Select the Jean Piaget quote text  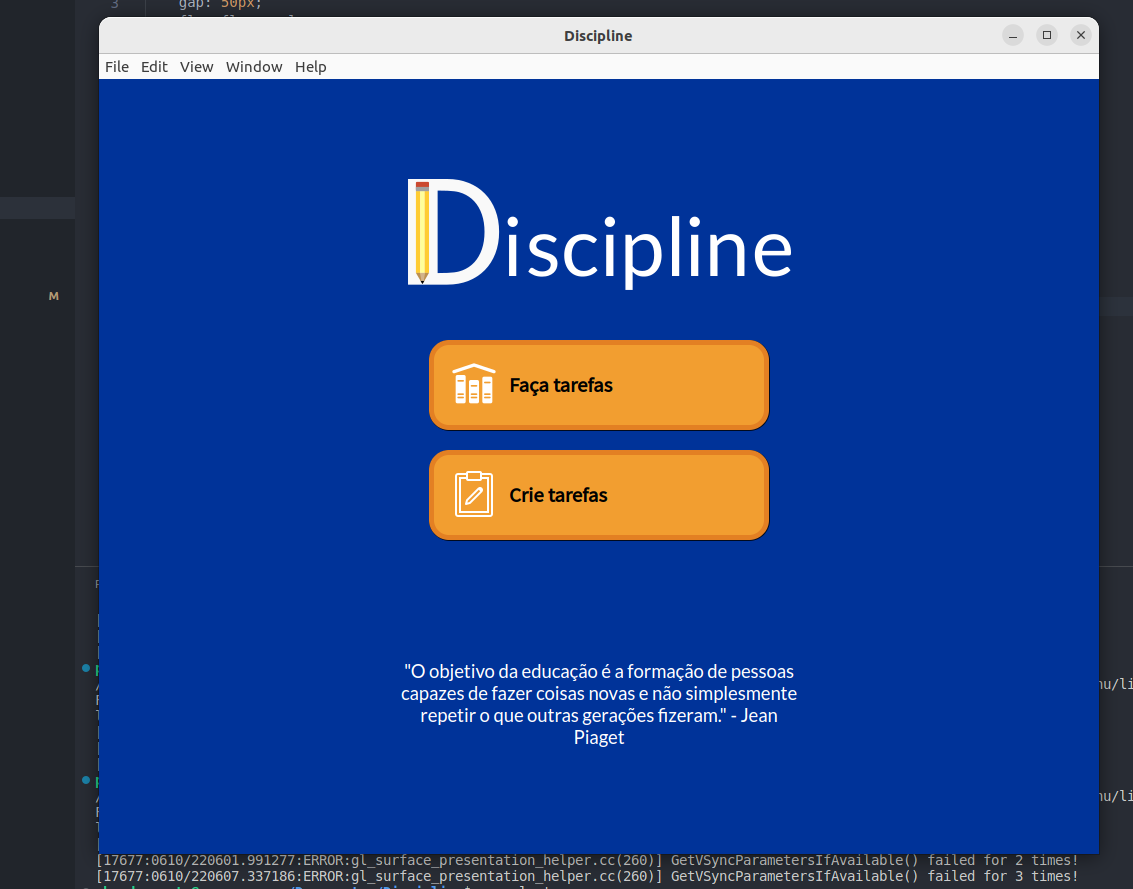tap(598, 703)
